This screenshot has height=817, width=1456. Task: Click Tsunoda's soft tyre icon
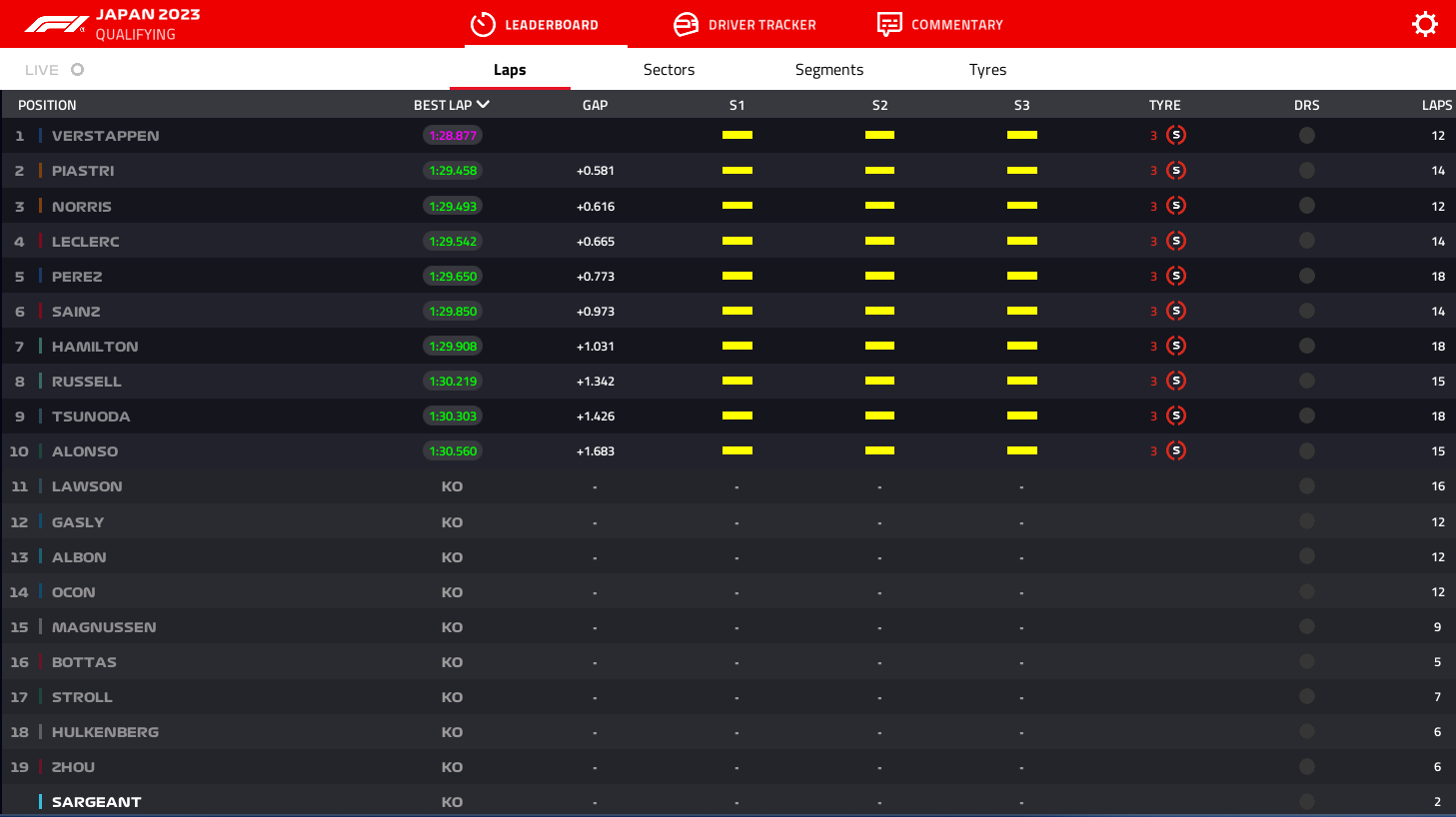[x=1176, y=415]
